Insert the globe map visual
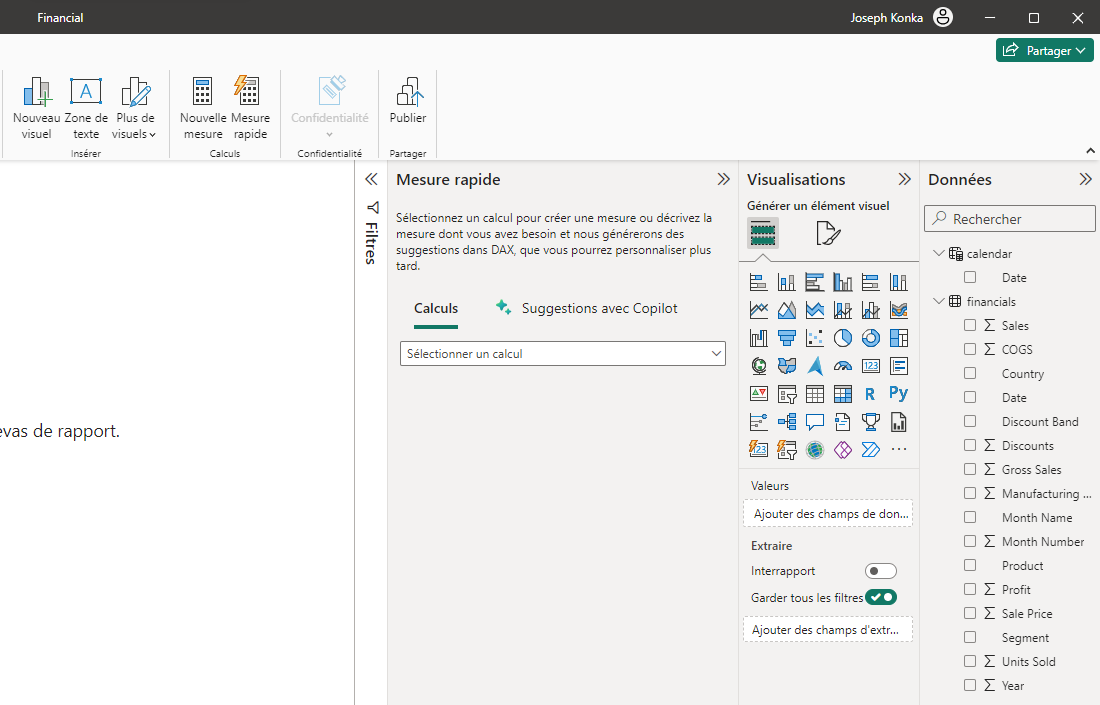This screenshot has height=705, width=1100. click(758, 365)
